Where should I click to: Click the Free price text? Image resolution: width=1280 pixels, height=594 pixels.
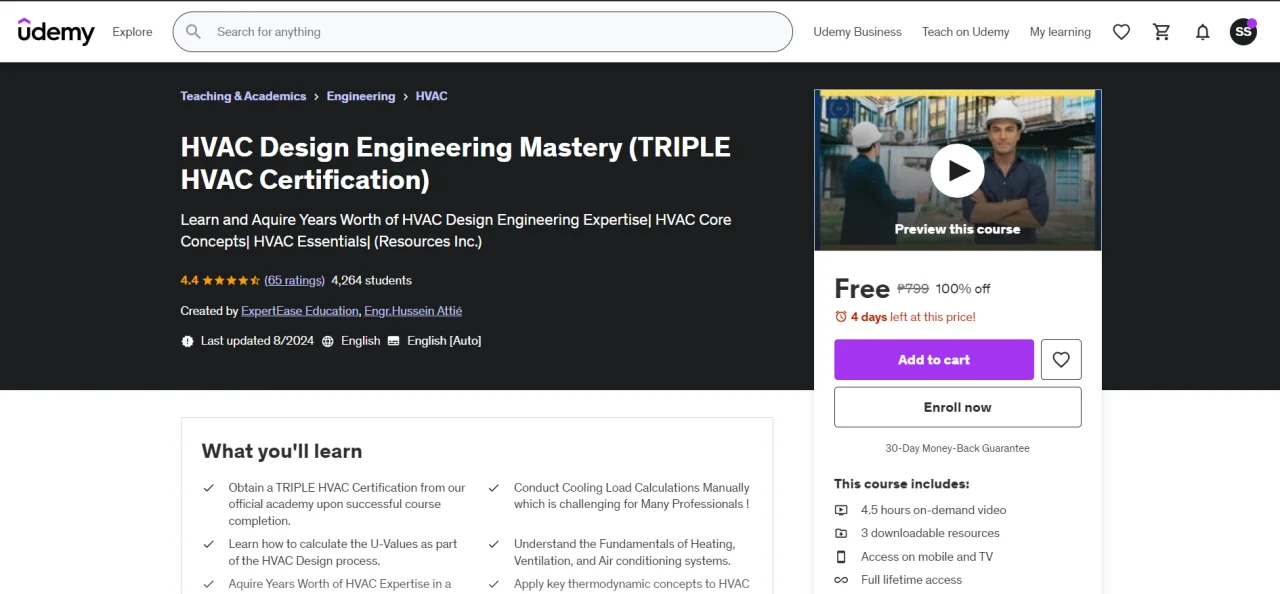click(x=861, y=289)
